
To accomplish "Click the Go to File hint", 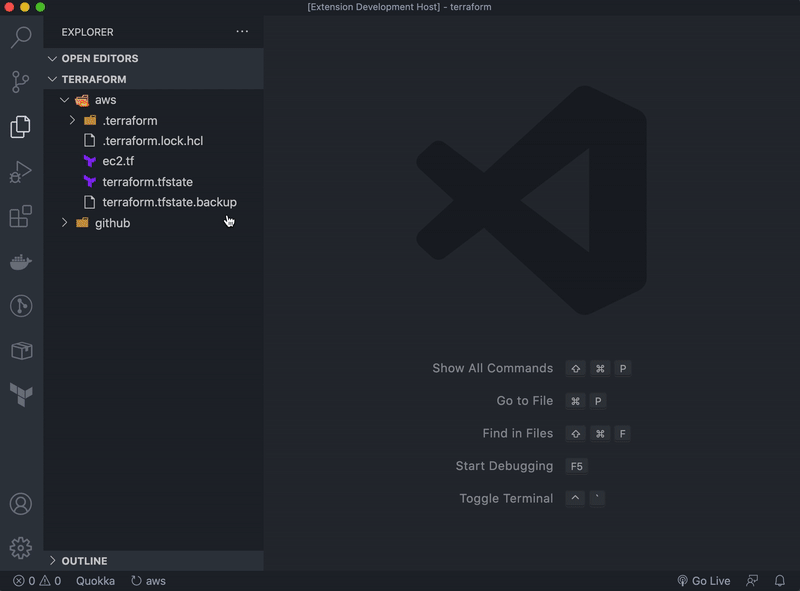I will (524, 401).
